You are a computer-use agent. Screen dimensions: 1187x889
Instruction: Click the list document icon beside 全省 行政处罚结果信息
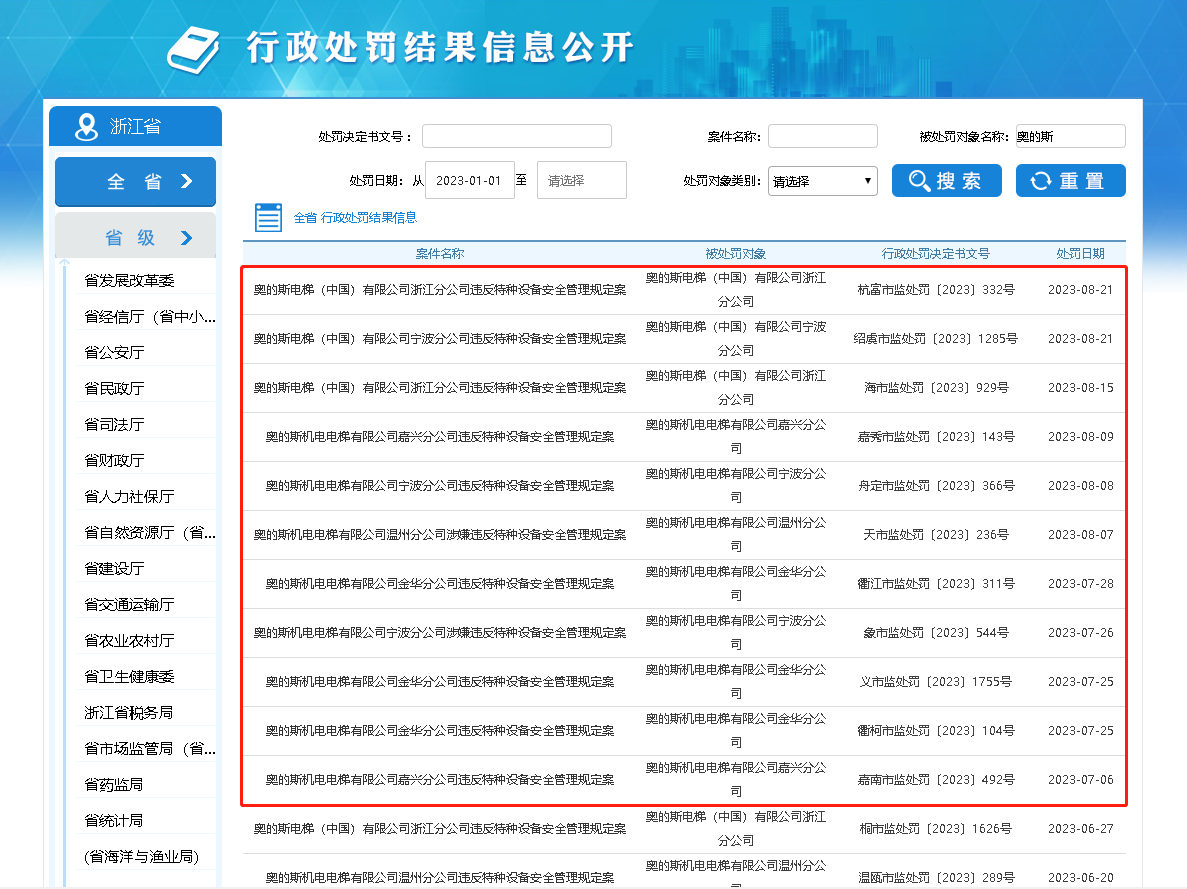tap(268, 217)
